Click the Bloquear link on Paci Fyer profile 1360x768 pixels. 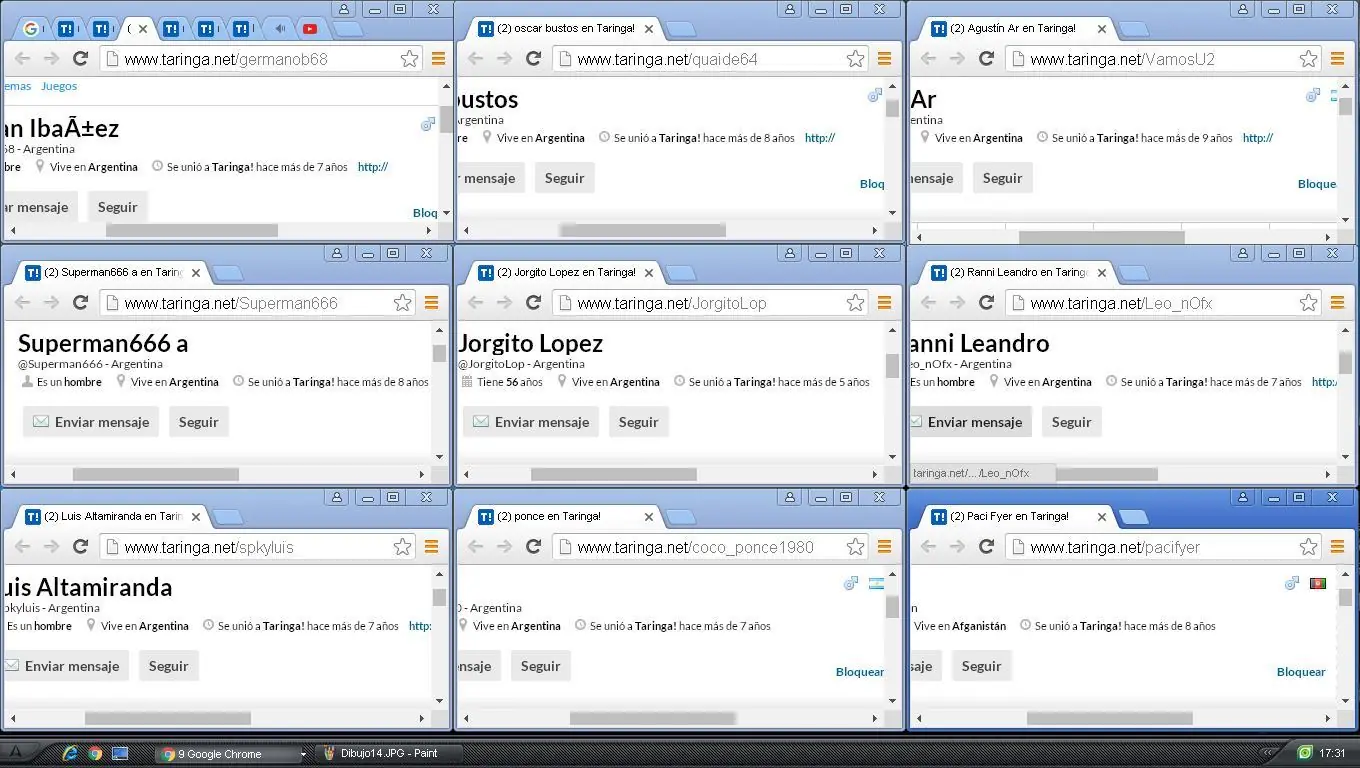pyautogui.click(x=1300, y=671)
